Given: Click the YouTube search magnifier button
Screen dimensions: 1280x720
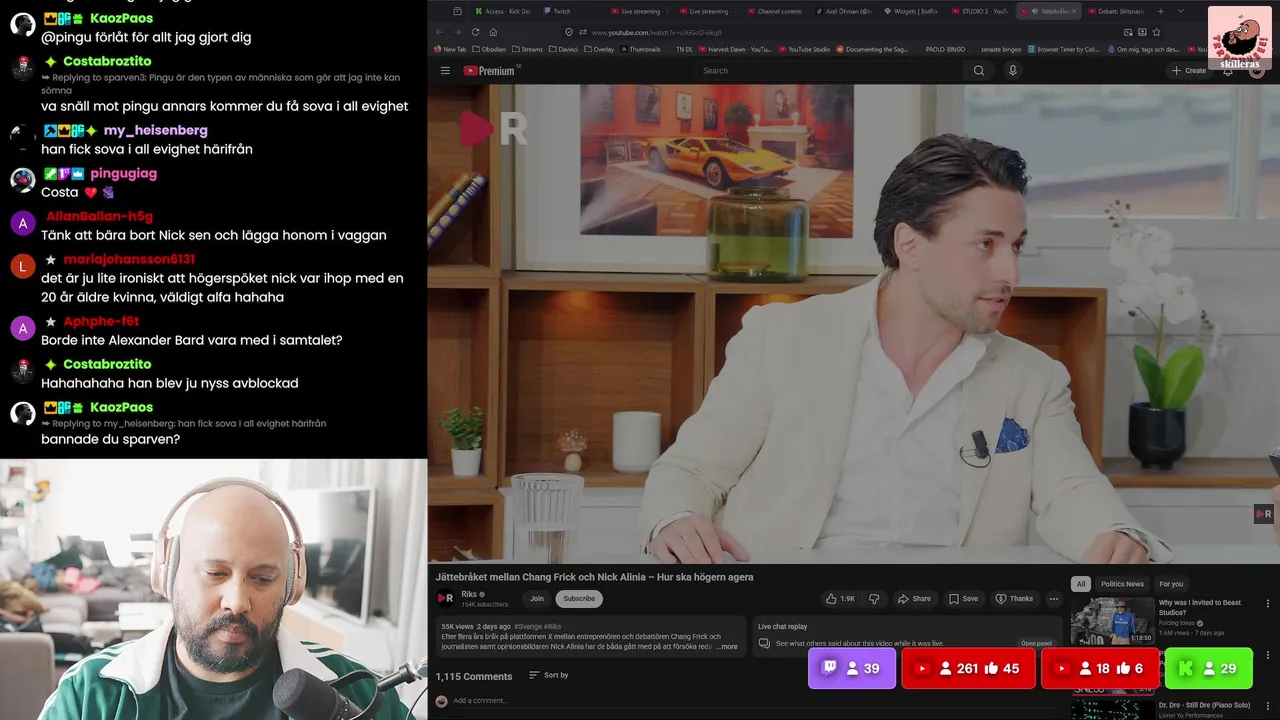Looking at the screenshot, I should [x=979, y=71].
